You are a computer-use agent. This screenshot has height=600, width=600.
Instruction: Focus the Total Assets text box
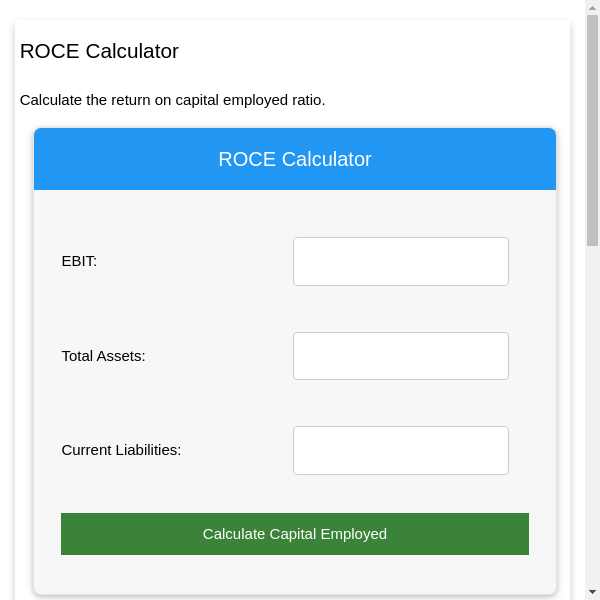tap(400, 356)
